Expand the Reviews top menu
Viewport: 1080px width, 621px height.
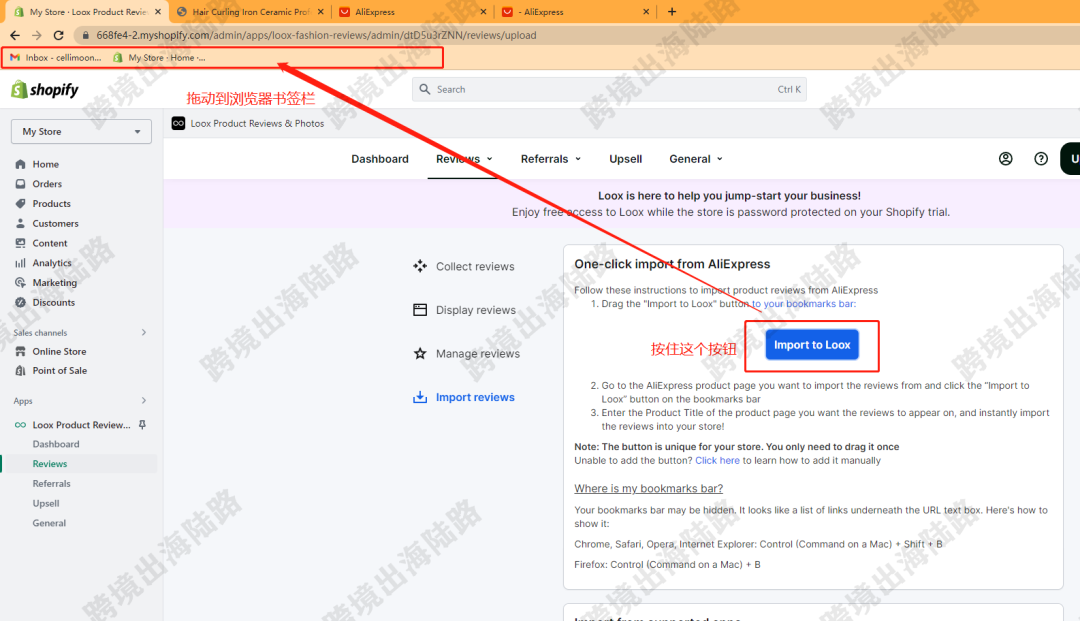[464, 159]
